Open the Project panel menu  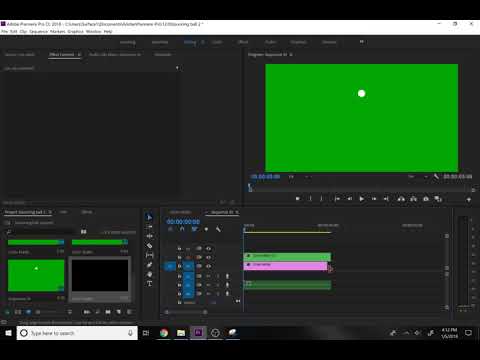[x=50, y=212]
